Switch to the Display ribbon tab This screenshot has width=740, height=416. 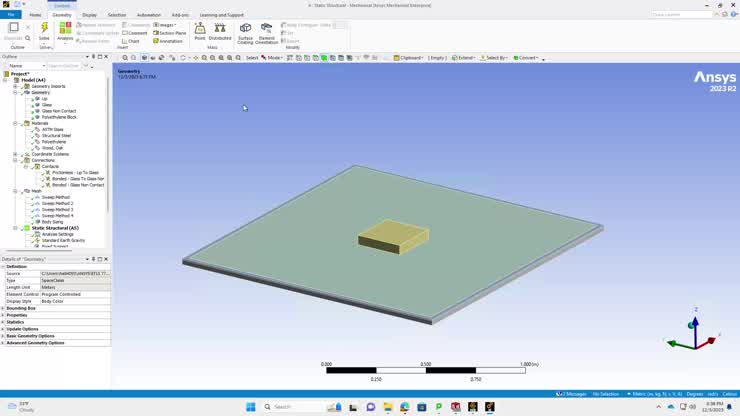pos(90,15)
